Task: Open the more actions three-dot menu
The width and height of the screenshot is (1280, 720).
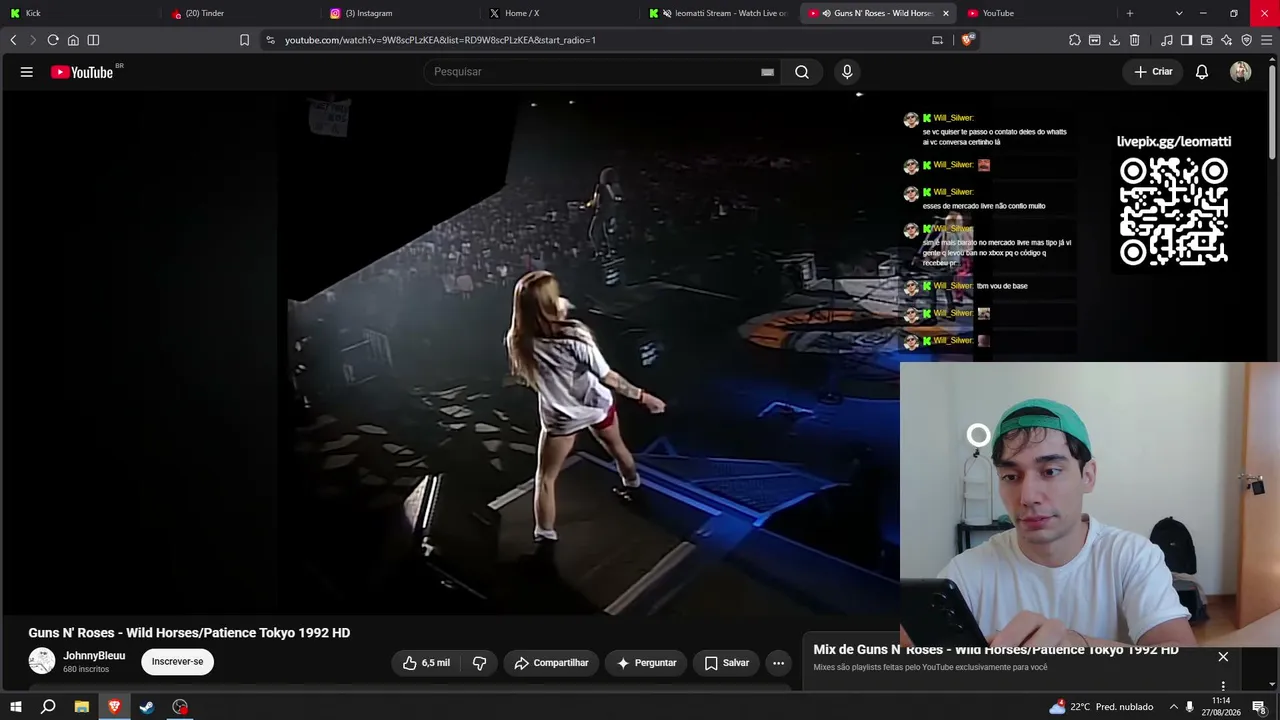Action: (778, 663)
